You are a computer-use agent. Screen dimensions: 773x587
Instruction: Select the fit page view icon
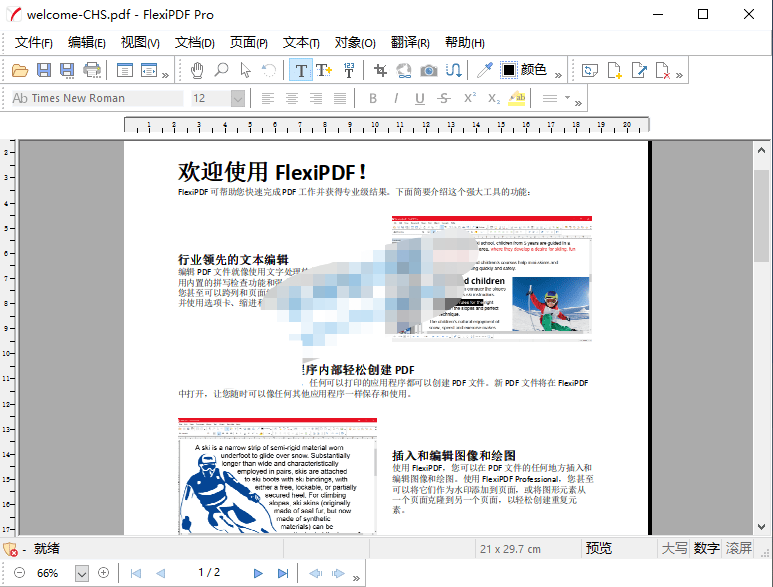point(125,70)
